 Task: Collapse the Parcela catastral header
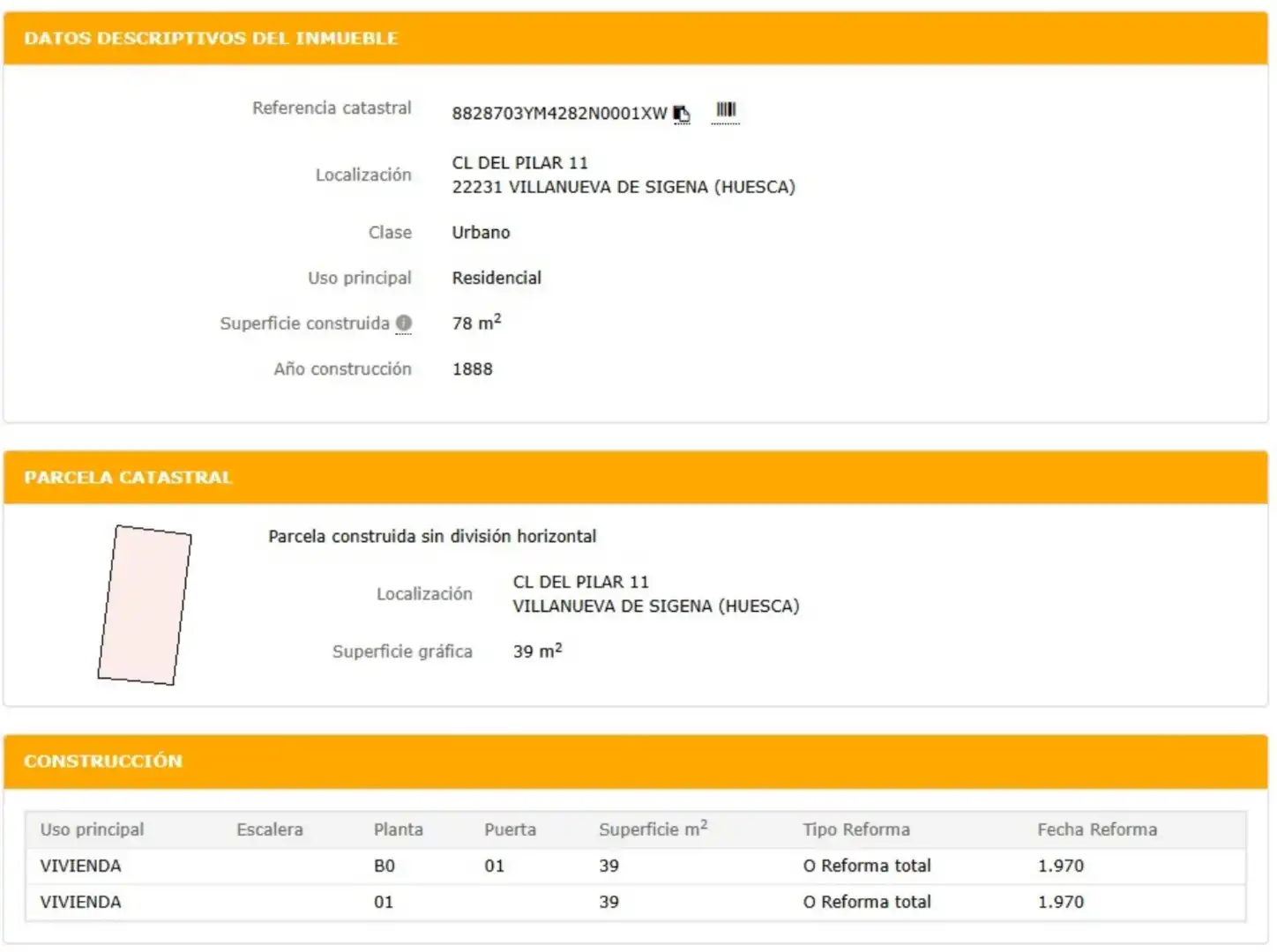pos(636,477)
